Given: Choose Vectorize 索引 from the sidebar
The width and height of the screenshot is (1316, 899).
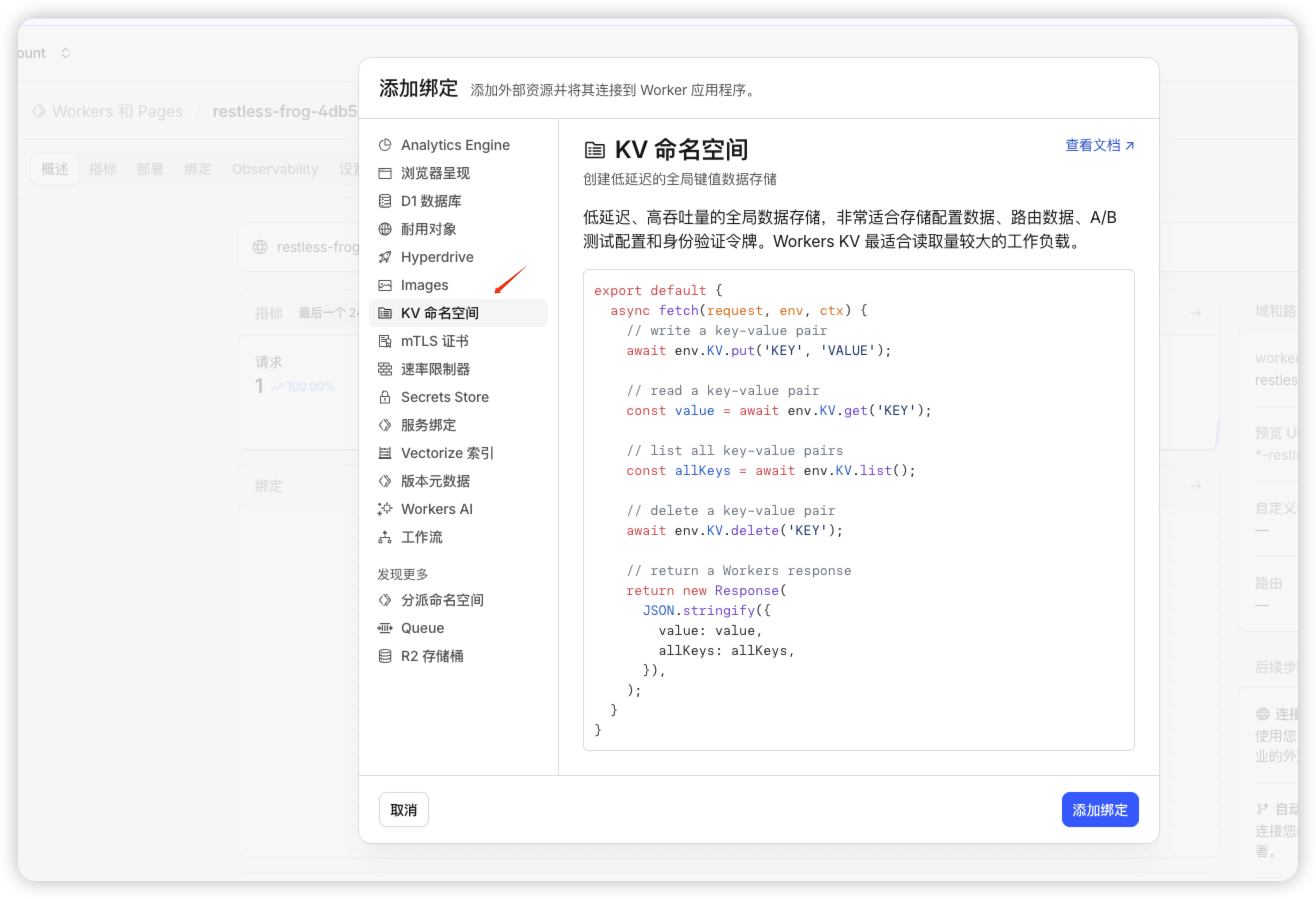Looking at the screenshot, I should (x=447, y=453).
